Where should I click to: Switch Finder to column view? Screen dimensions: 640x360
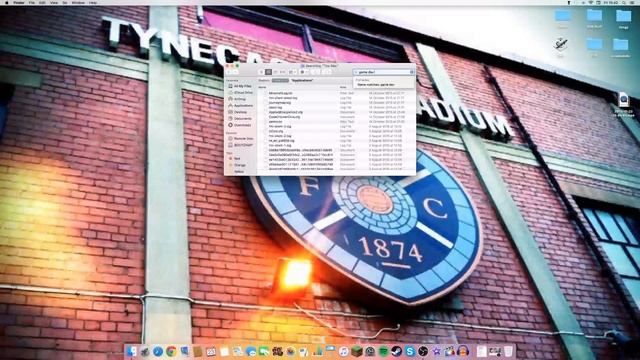[x=275, y=72]
